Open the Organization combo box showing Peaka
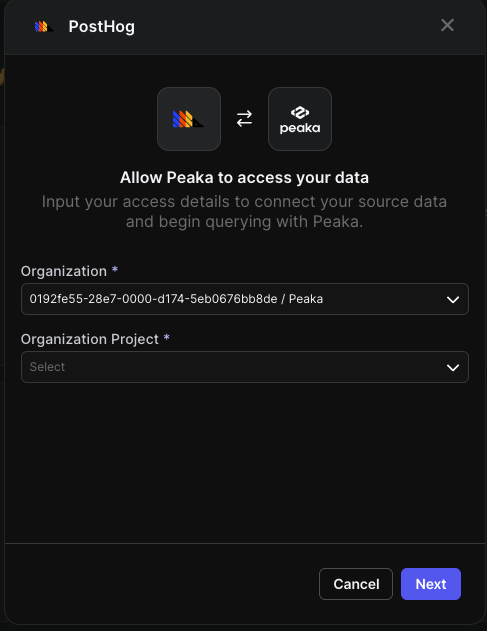This screenshot has height=631, width=487. tap(245, 299)
